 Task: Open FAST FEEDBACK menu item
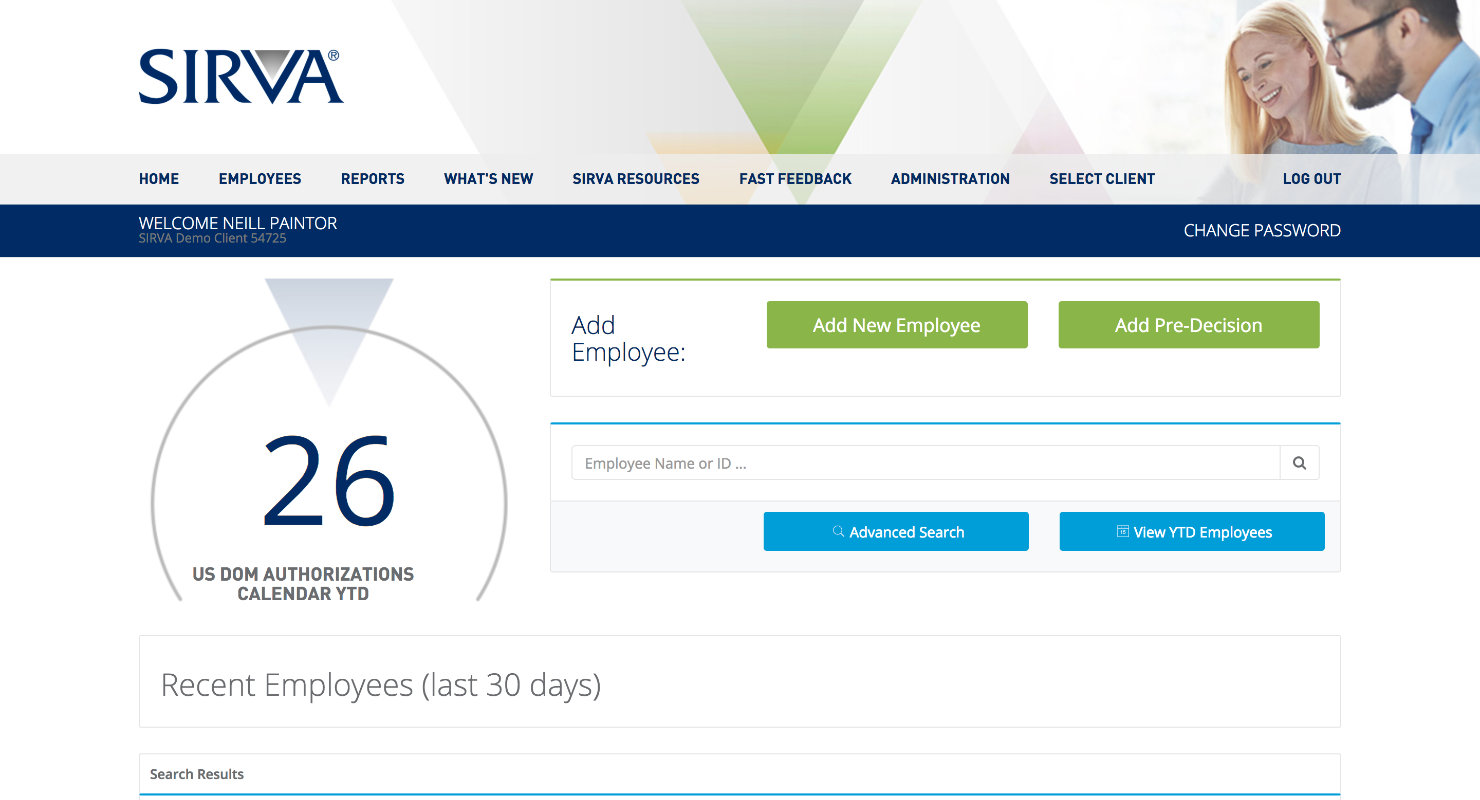(x=796, y=179)
